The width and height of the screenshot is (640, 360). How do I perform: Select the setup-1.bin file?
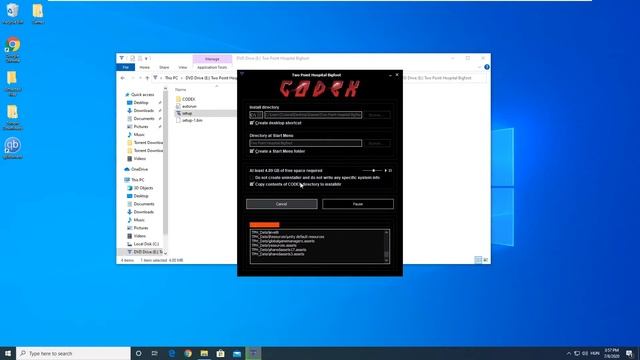[x=192, y=120]
